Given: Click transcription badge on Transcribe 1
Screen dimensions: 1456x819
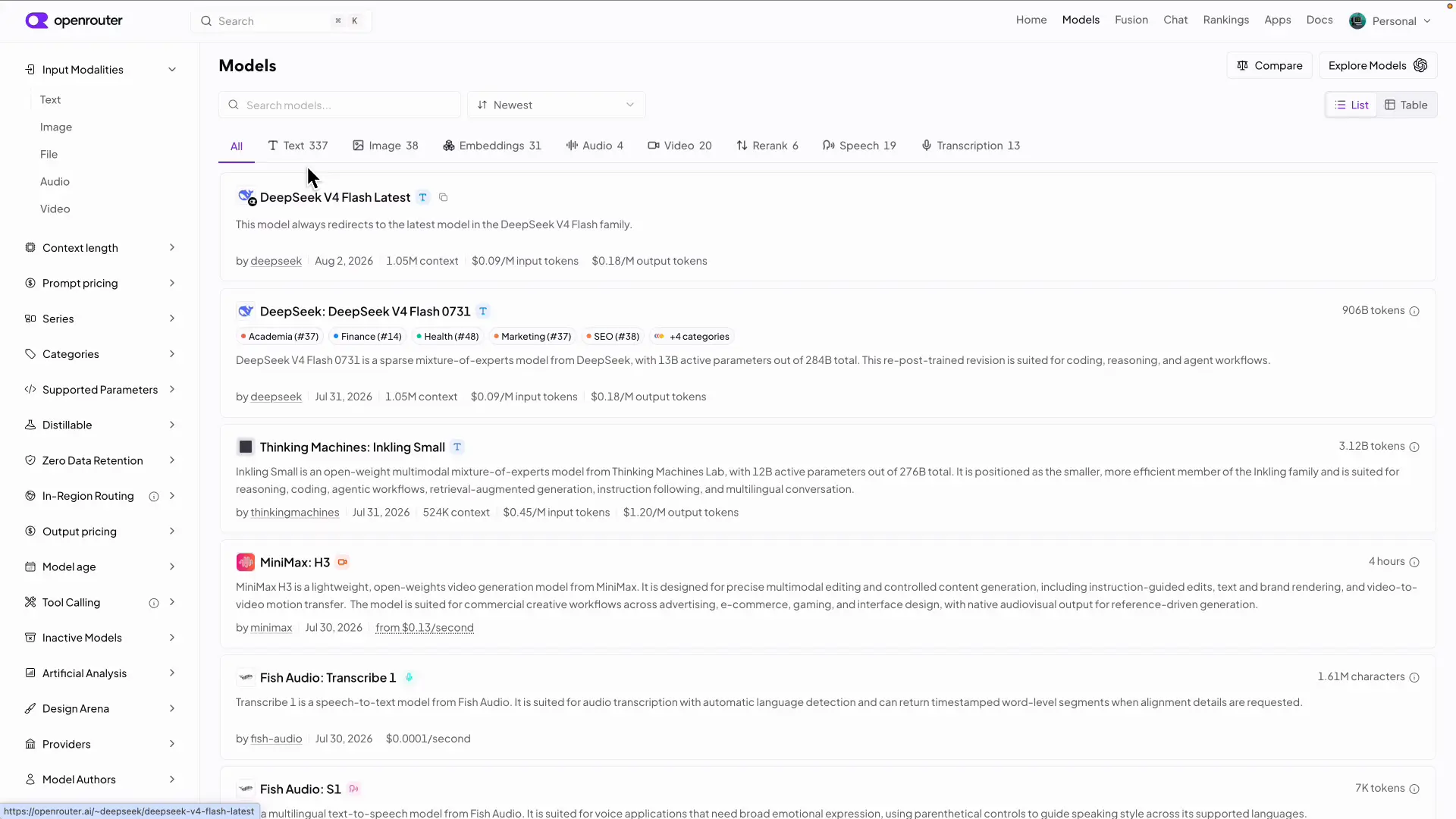Looking at the screenshot, I should click(409, 678).
